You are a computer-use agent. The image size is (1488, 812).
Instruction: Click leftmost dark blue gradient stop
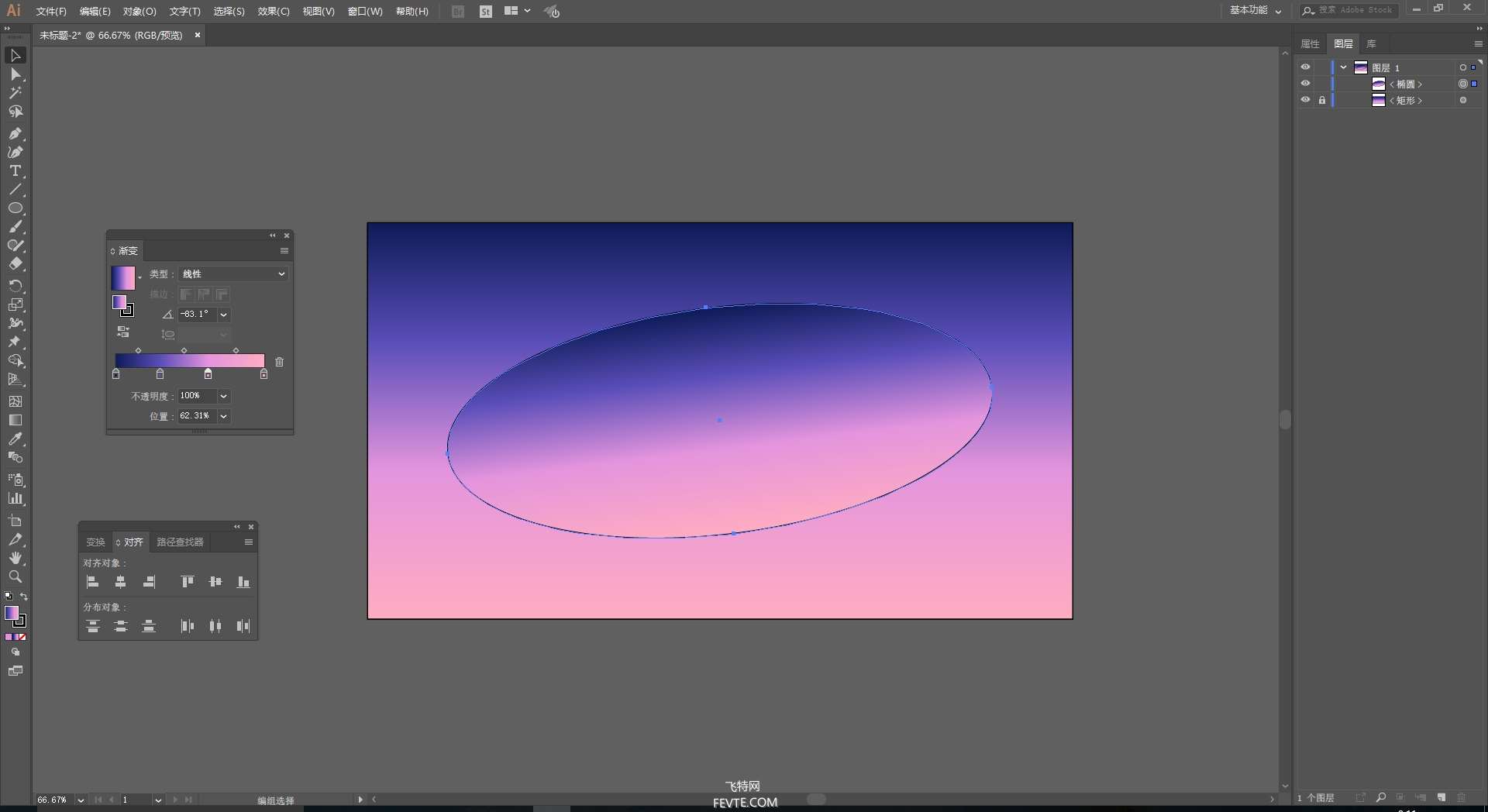pyautogui.click(x=116, y=374)
